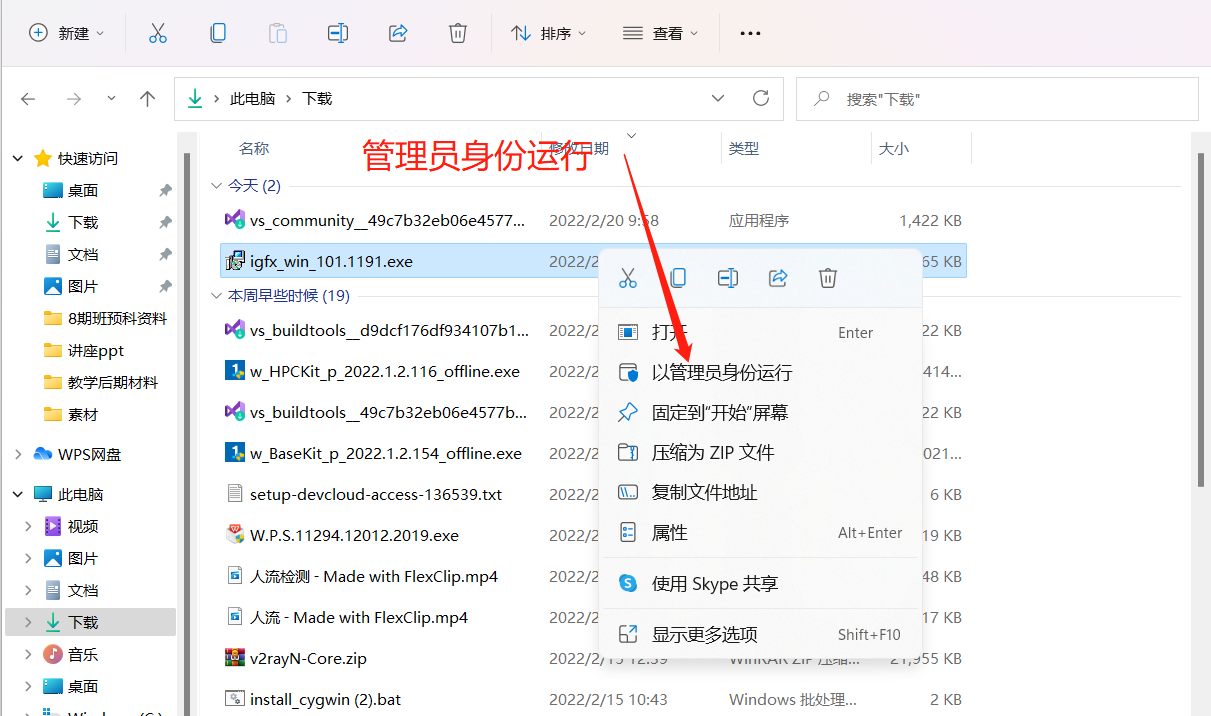Click the Share icon in the toolbar
The image size is (1211, 716).
coord(398,32)
